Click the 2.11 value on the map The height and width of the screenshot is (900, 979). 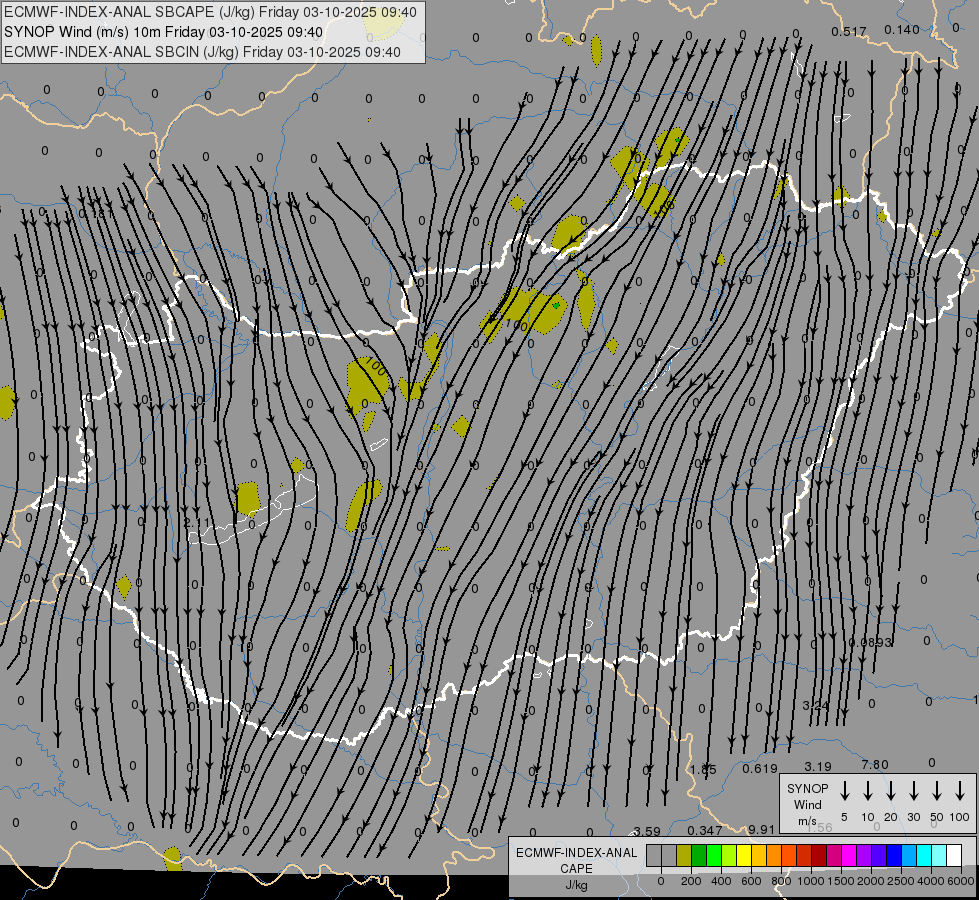point(197,523)
